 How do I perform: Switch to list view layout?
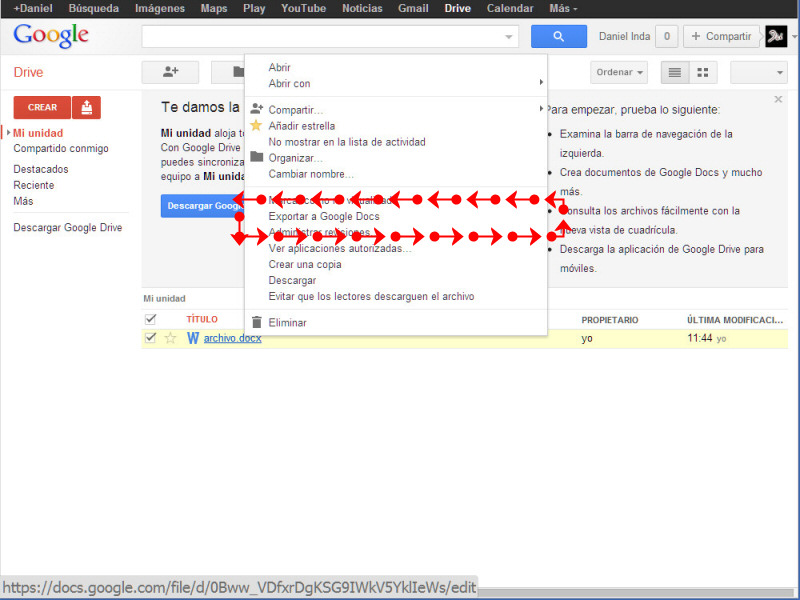click(x=675, y=73)
